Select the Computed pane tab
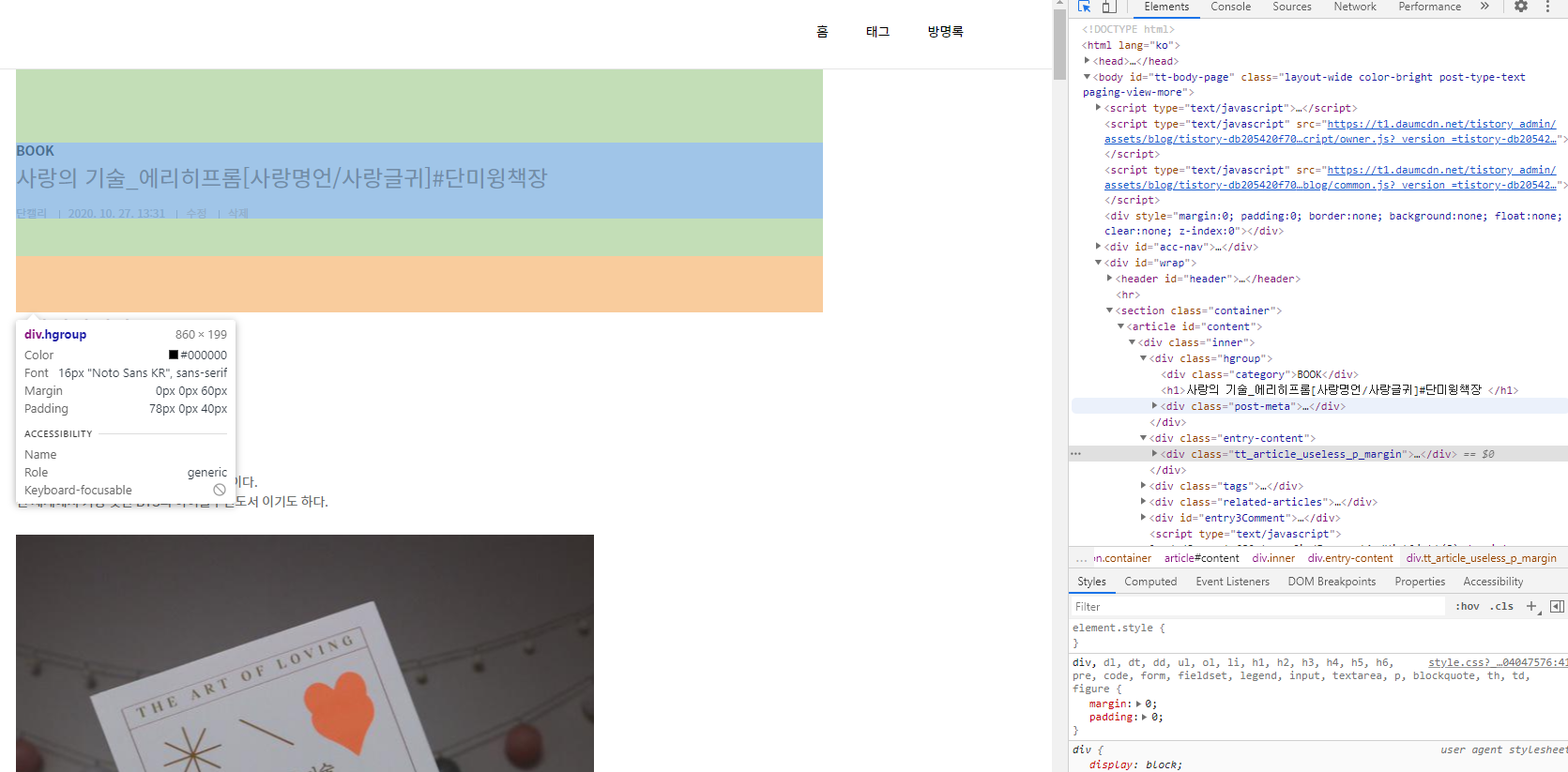The height and width of the screenshot is (772, 1568). pos(1150,582)
